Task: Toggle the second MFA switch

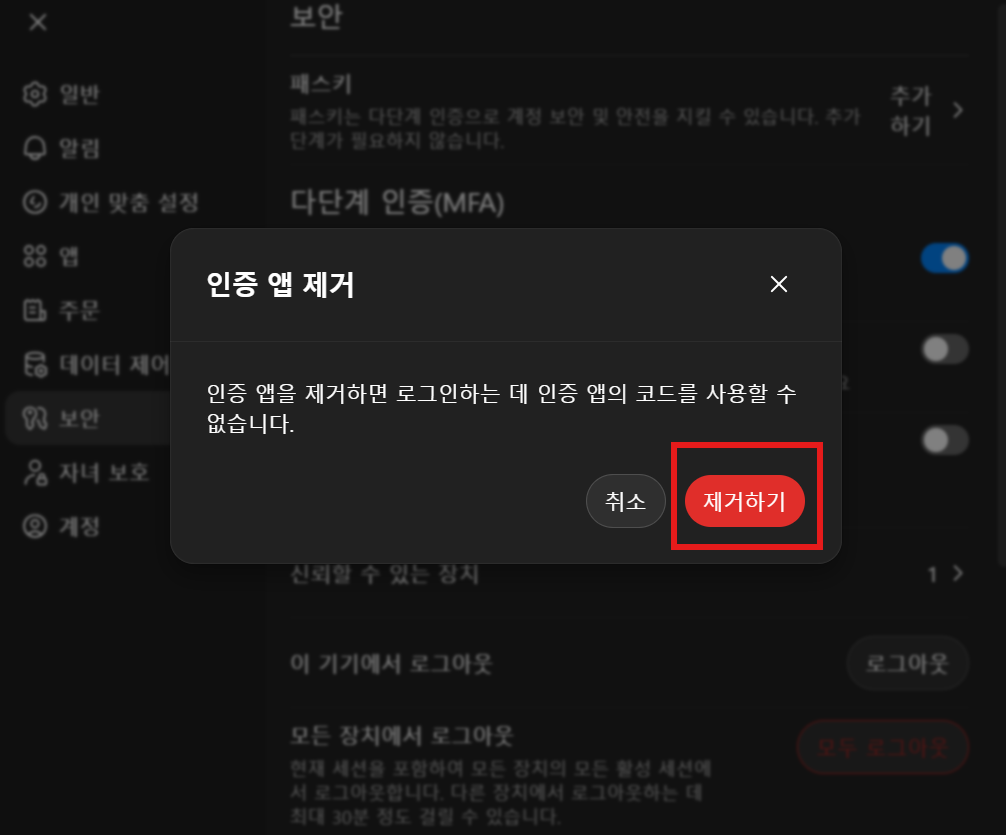Action: [x=944, y=350]
